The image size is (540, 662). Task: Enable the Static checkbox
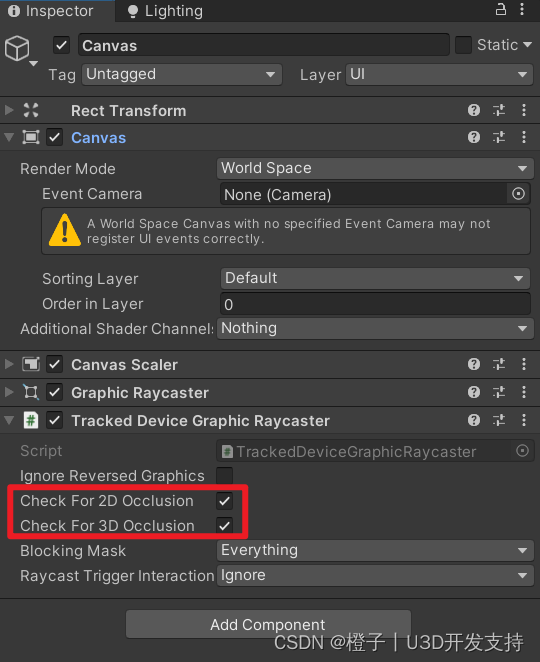click(463, 45)
